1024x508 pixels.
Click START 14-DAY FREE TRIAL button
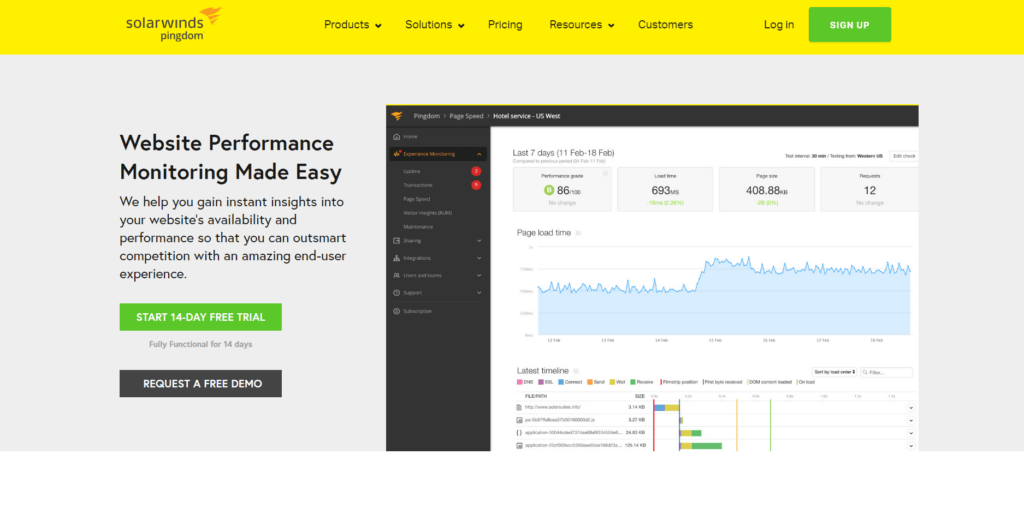200,317
